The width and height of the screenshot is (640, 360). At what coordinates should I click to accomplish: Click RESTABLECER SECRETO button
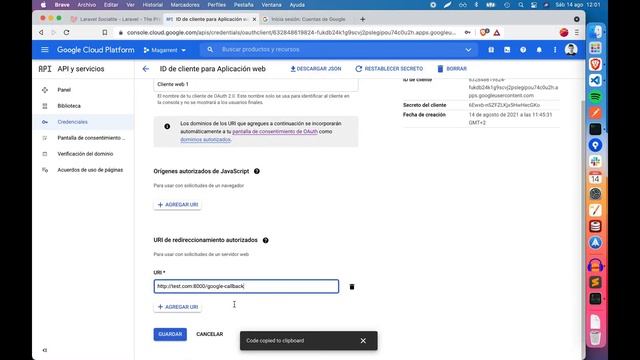[x=389, y=69]
